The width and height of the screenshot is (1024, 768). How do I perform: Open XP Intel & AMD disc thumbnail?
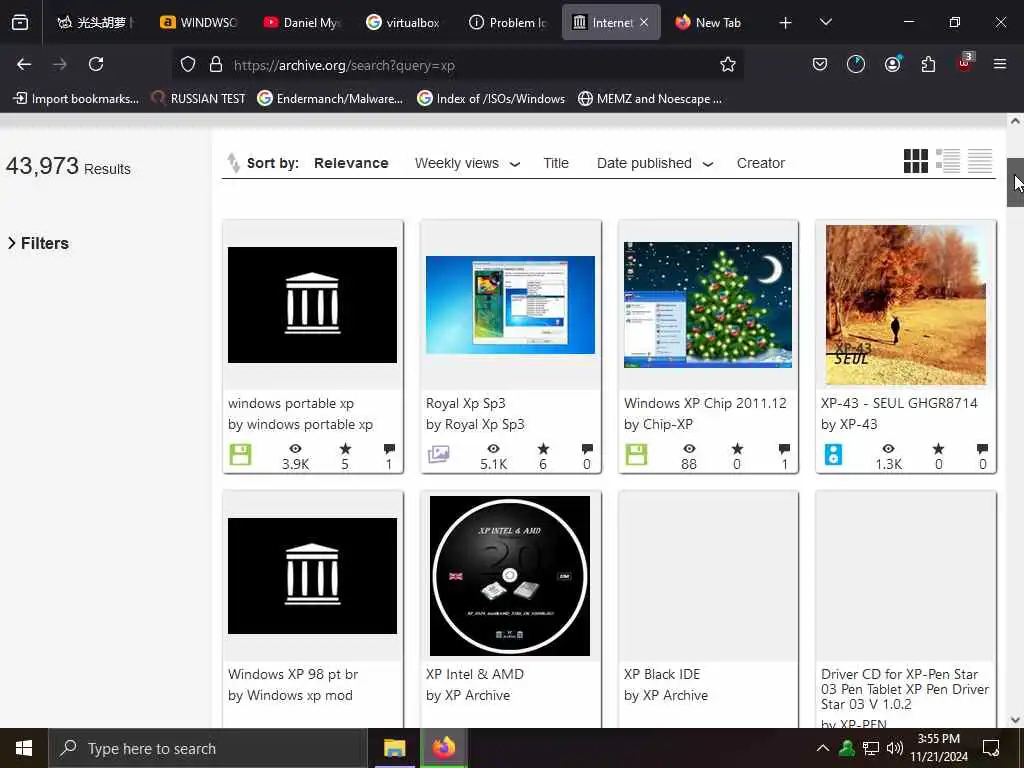click(x=509, y=575)
